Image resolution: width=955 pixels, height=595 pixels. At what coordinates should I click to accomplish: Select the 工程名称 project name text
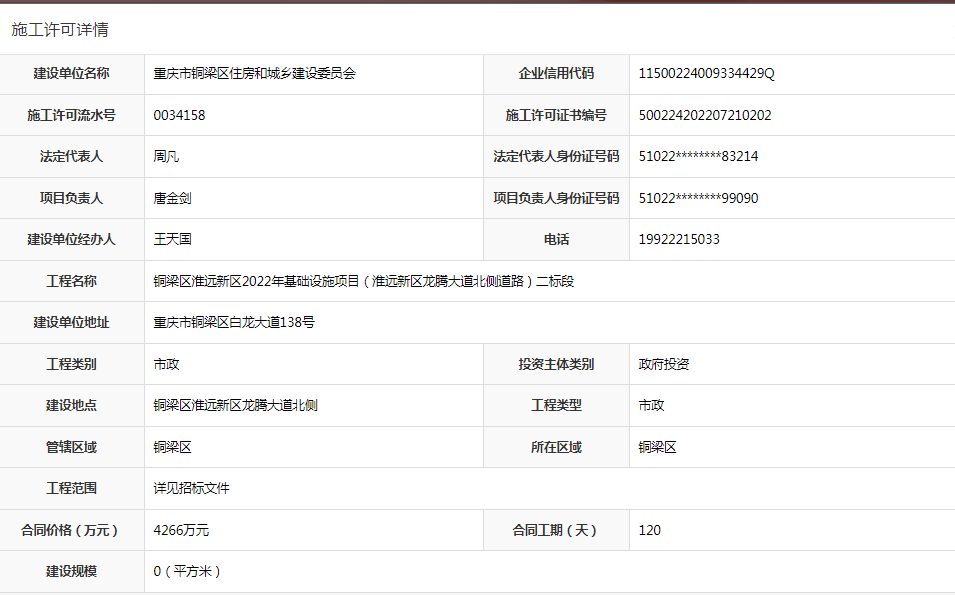point(363,281)
